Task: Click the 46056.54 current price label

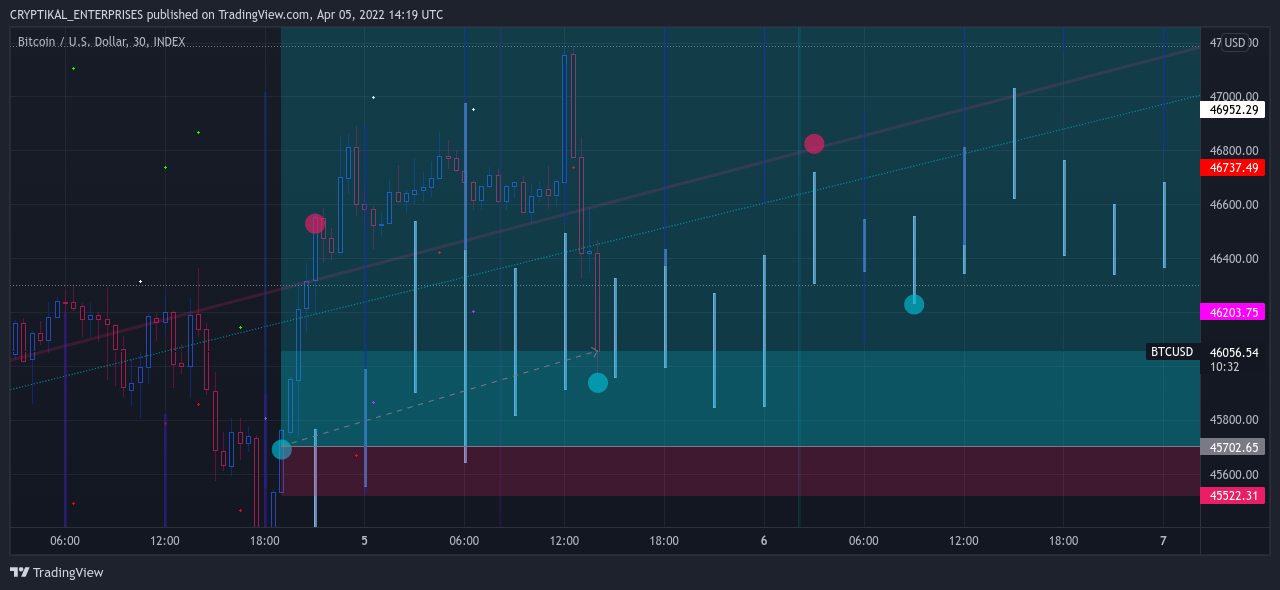Action: coord(1232,352)
